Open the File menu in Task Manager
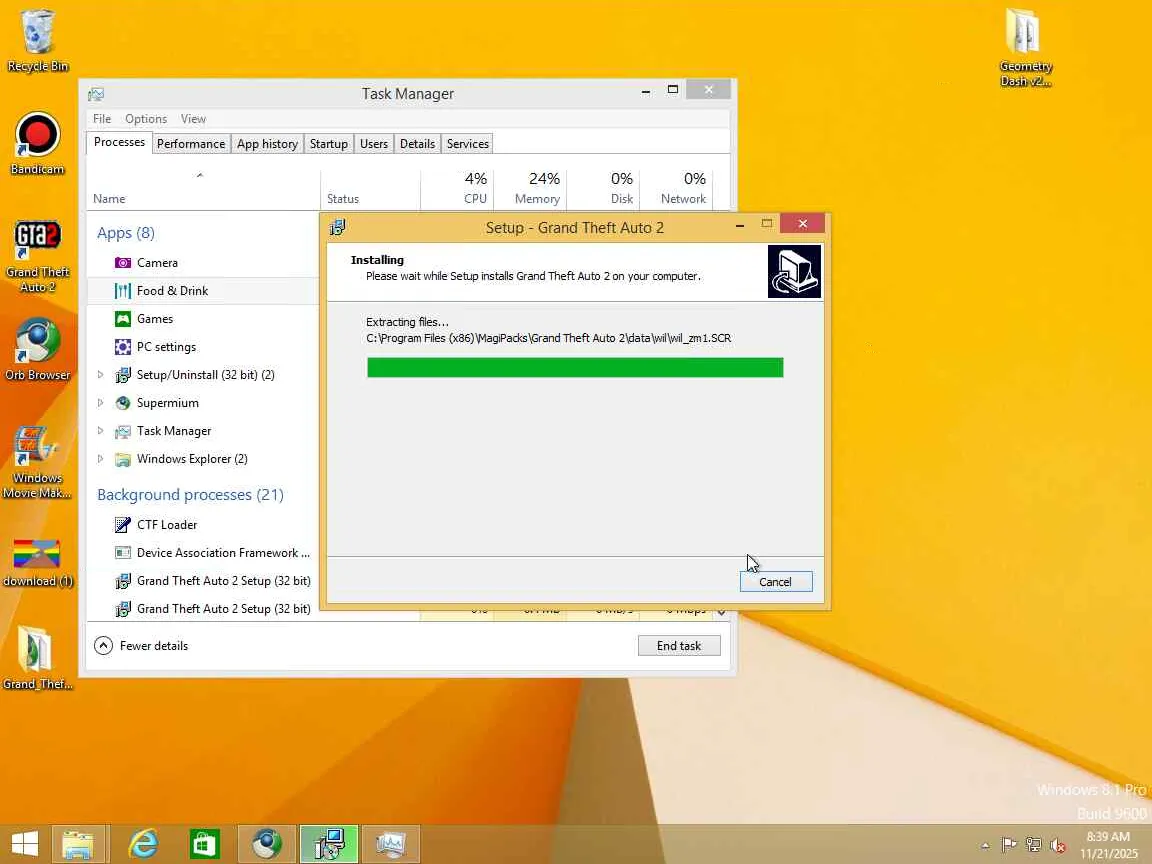Screen dimensions: 1152x864 point(101,119)
